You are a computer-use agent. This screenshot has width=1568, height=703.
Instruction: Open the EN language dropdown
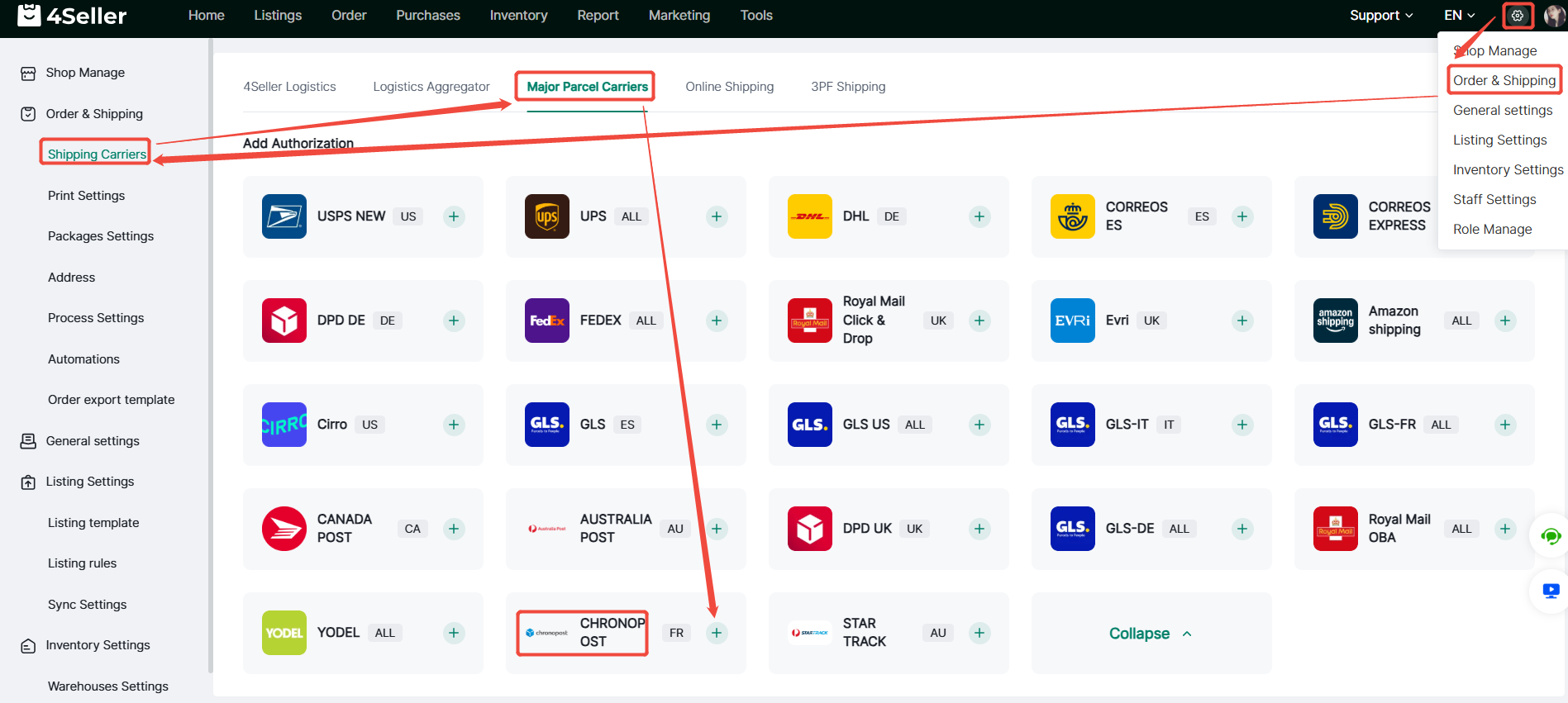tap(1459, 15)
